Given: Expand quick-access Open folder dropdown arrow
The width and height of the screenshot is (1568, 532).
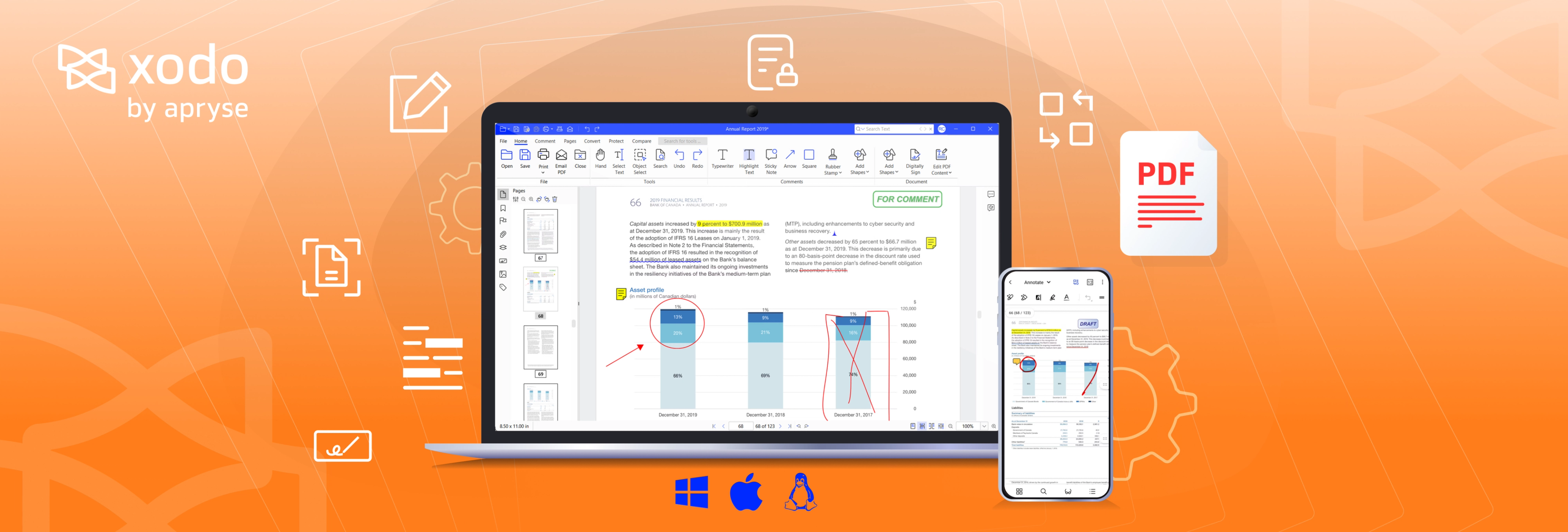Looking at the screenshot, I should click(509, 129).
